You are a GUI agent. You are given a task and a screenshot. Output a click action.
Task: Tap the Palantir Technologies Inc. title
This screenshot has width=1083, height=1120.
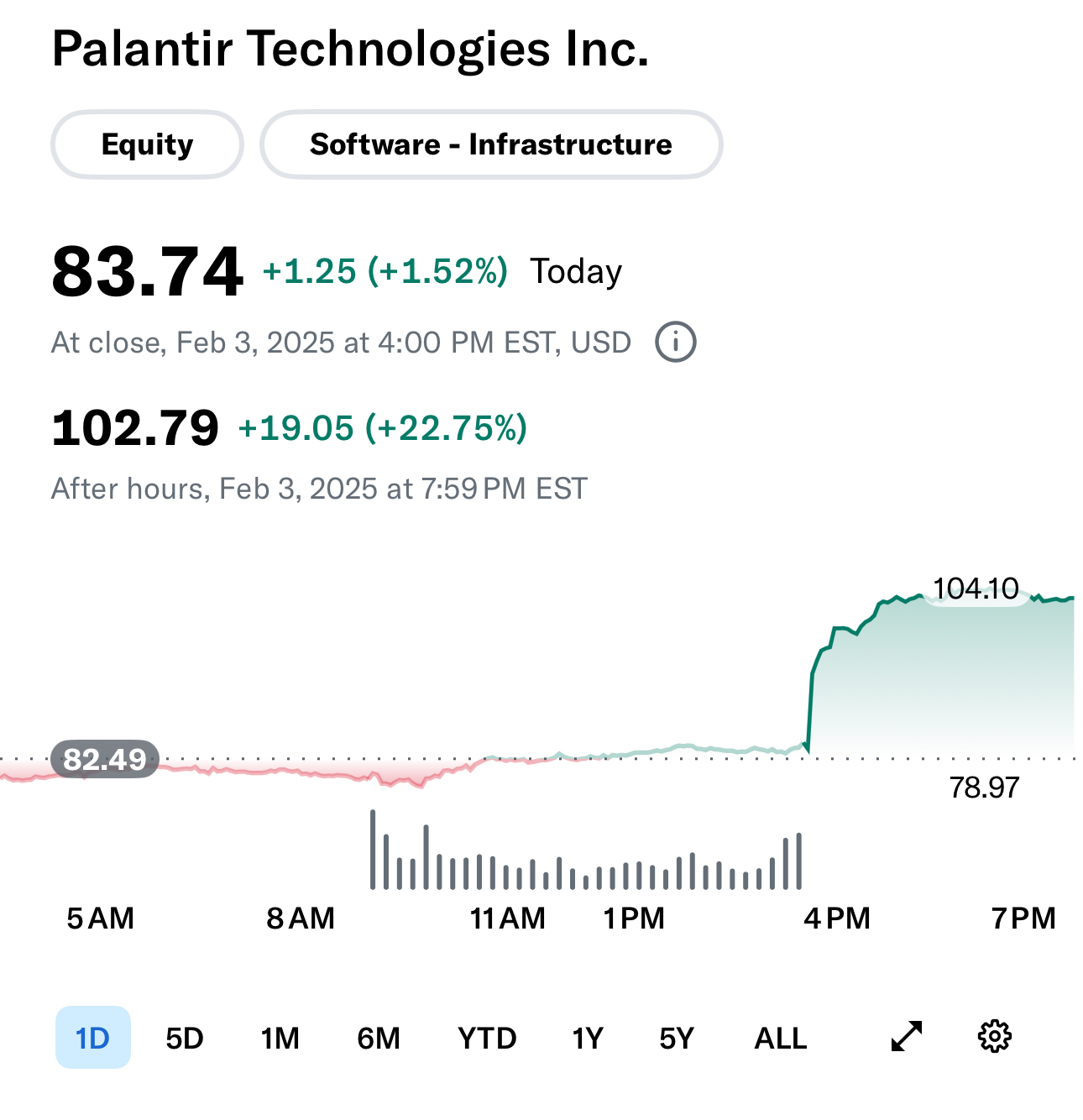(x=350, y=49)
